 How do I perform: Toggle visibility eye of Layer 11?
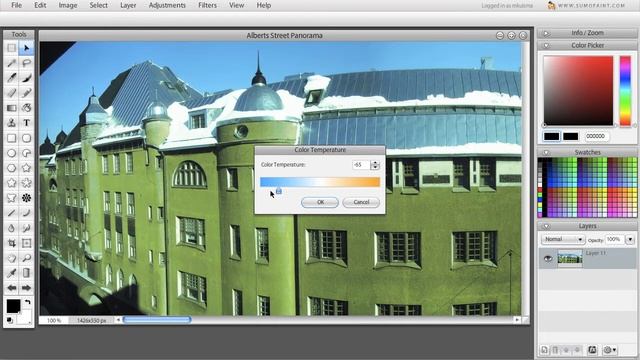(x=548, y=259)
